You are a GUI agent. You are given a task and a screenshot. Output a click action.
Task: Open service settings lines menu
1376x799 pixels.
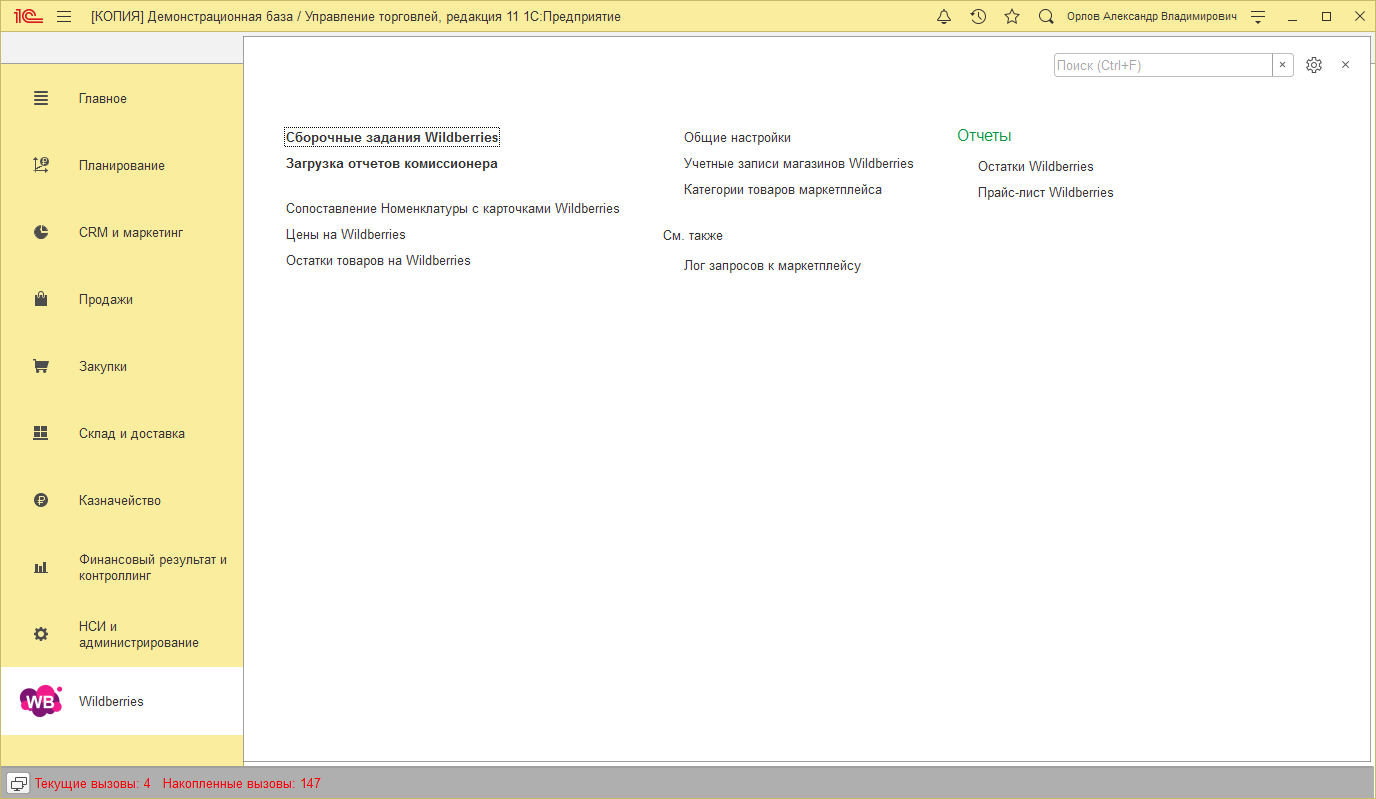coord(1258,16)
